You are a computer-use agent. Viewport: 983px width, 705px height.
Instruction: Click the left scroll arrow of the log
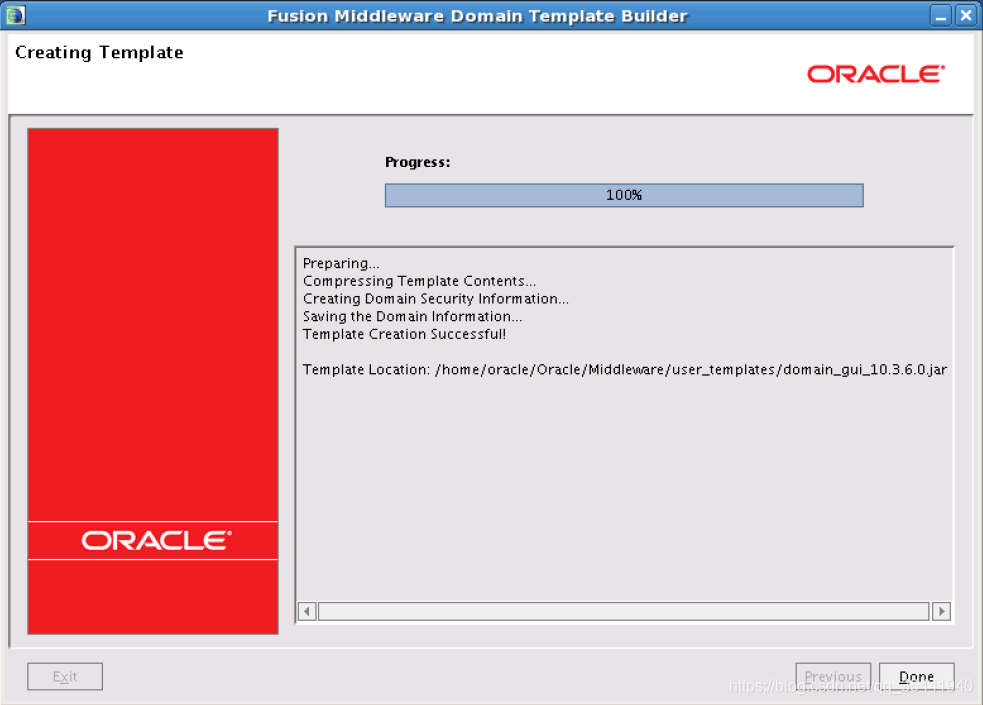[307, 611]
